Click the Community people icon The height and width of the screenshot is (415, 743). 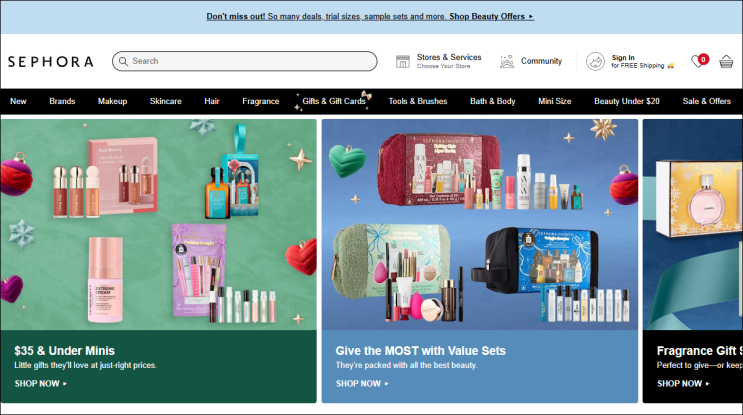507,62
